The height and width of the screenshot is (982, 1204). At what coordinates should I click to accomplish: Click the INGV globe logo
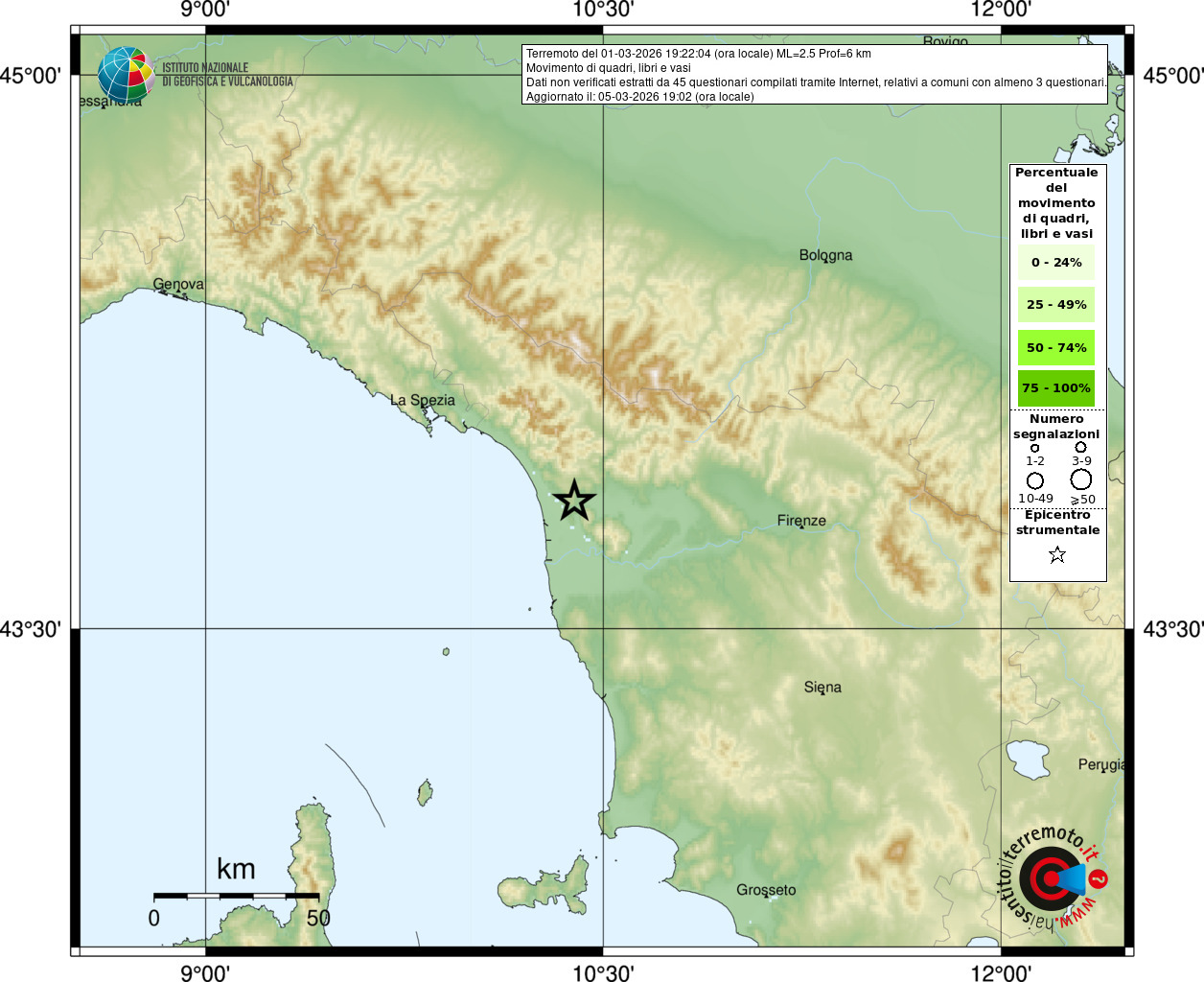pyautogui.click(x=126, y=75)
